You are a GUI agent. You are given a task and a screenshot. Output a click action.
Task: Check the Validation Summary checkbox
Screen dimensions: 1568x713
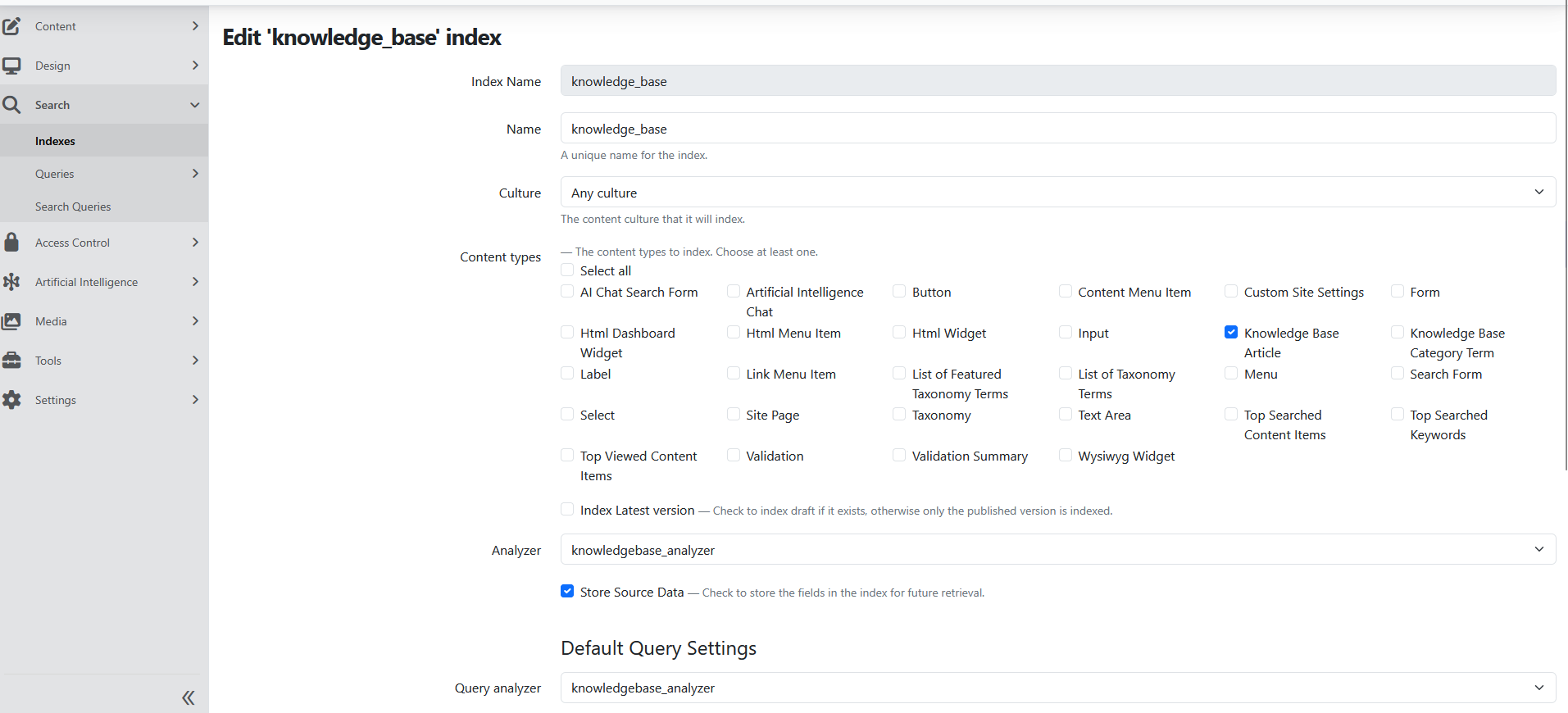point(899,455)
